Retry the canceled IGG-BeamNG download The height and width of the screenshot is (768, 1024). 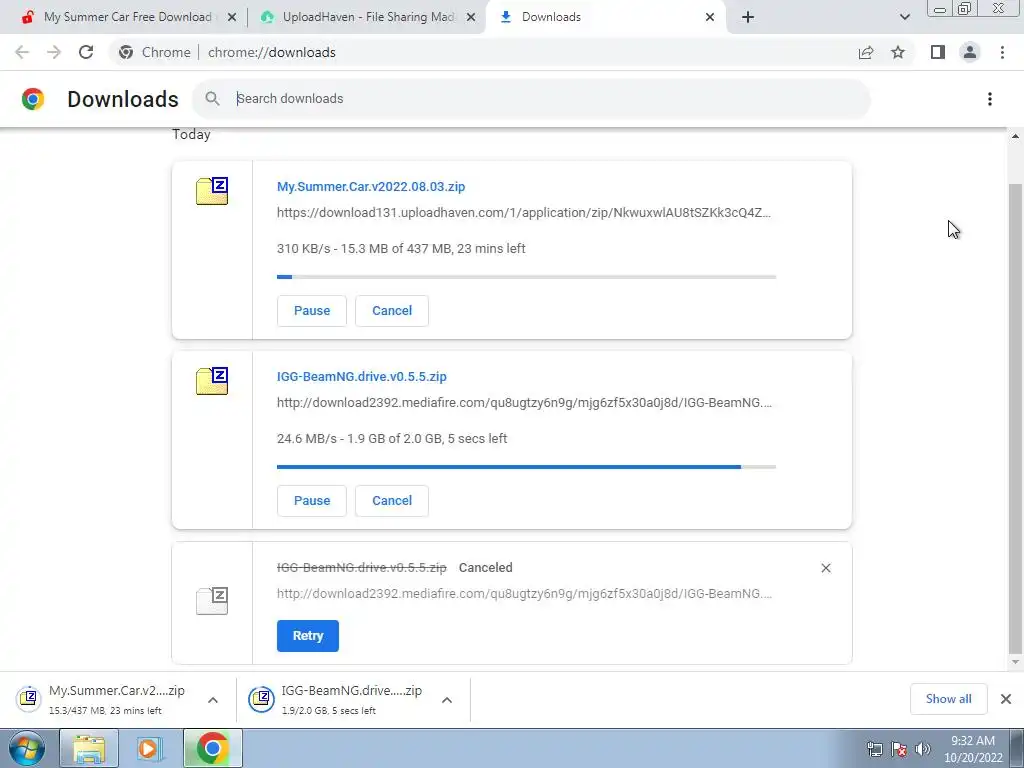coord(308,636)
